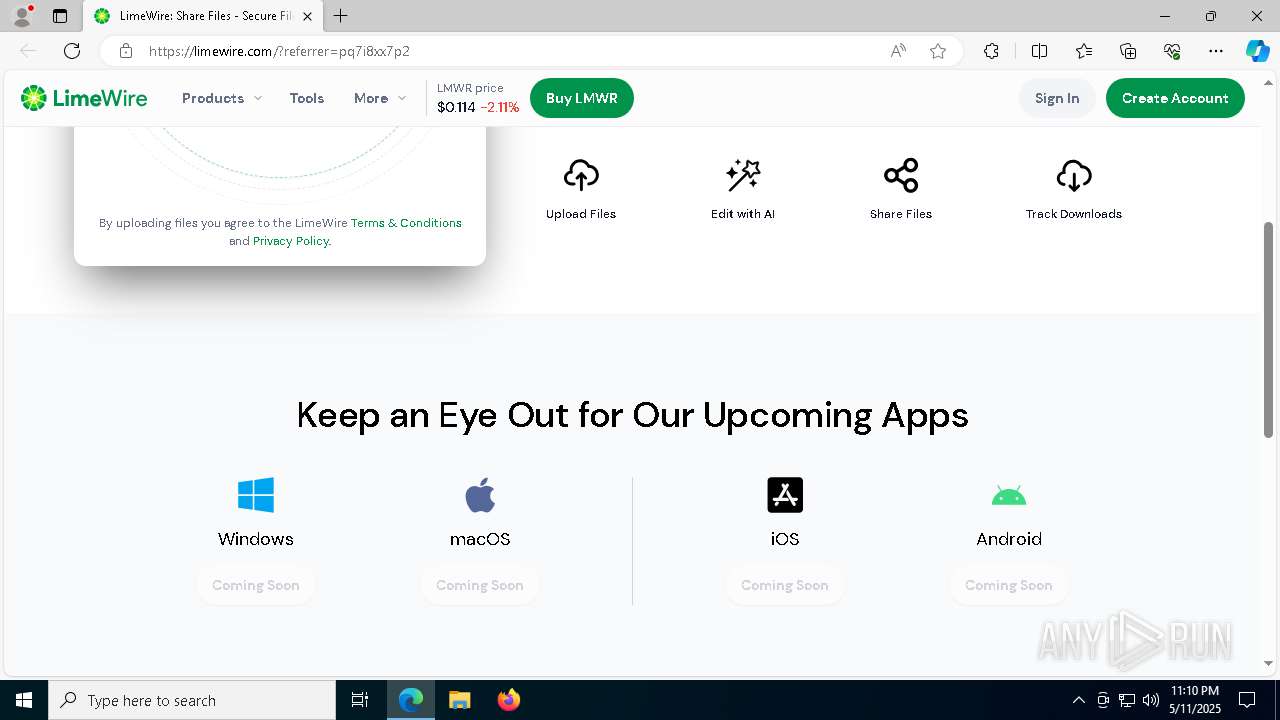
Task: Click the Sign In button
Action: click(x=1057, y=98)
